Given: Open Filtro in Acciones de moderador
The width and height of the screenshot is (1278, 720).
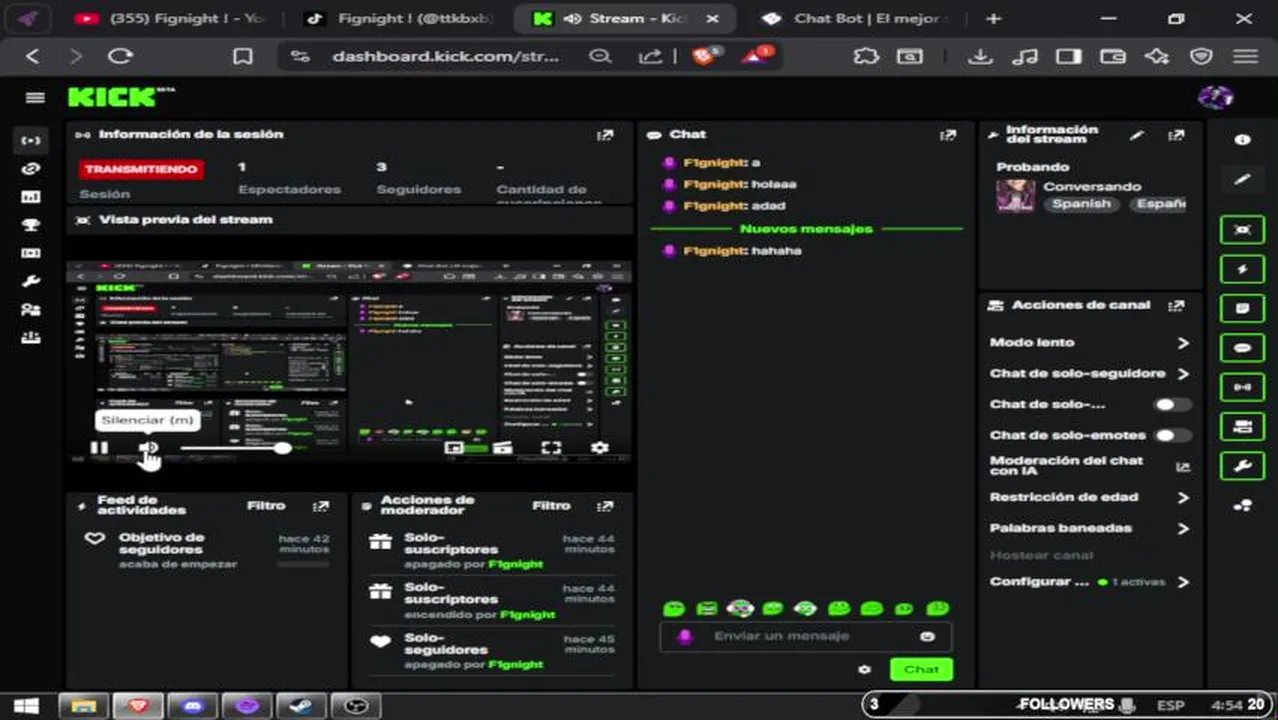Looking at the screenshot, I should (x=551, y=506).
